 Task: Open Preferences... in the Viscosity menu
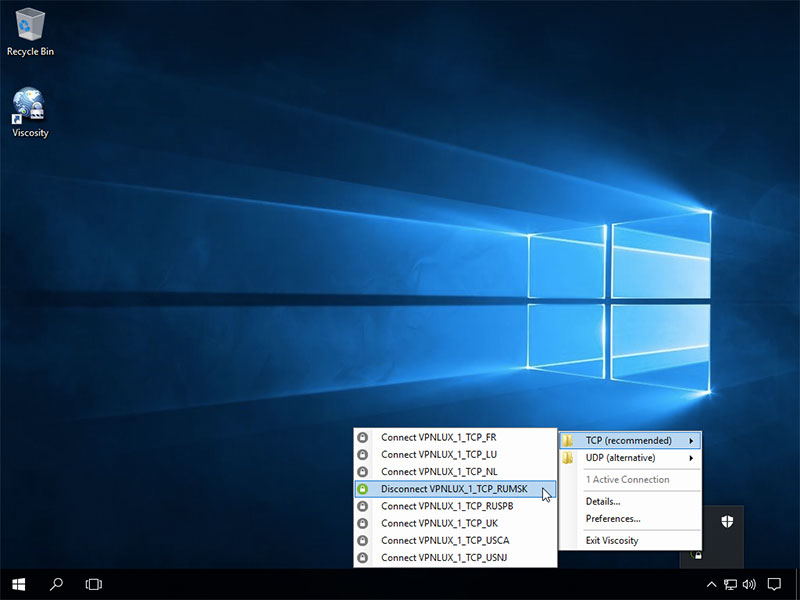tap(630, 519)
